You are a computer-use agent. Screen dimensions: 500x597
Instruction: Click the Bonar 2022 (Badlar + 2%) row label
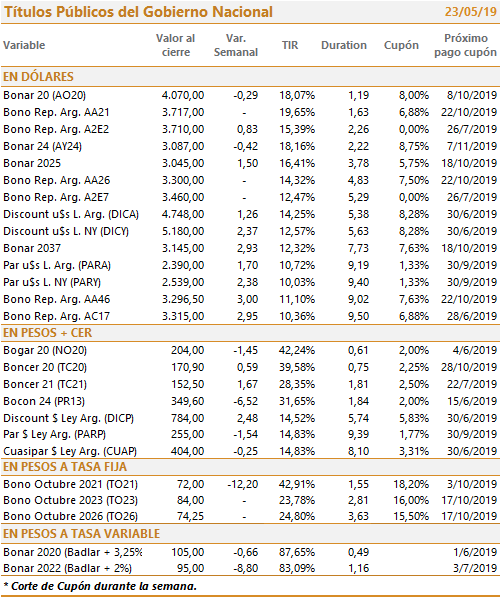point(67,568)
